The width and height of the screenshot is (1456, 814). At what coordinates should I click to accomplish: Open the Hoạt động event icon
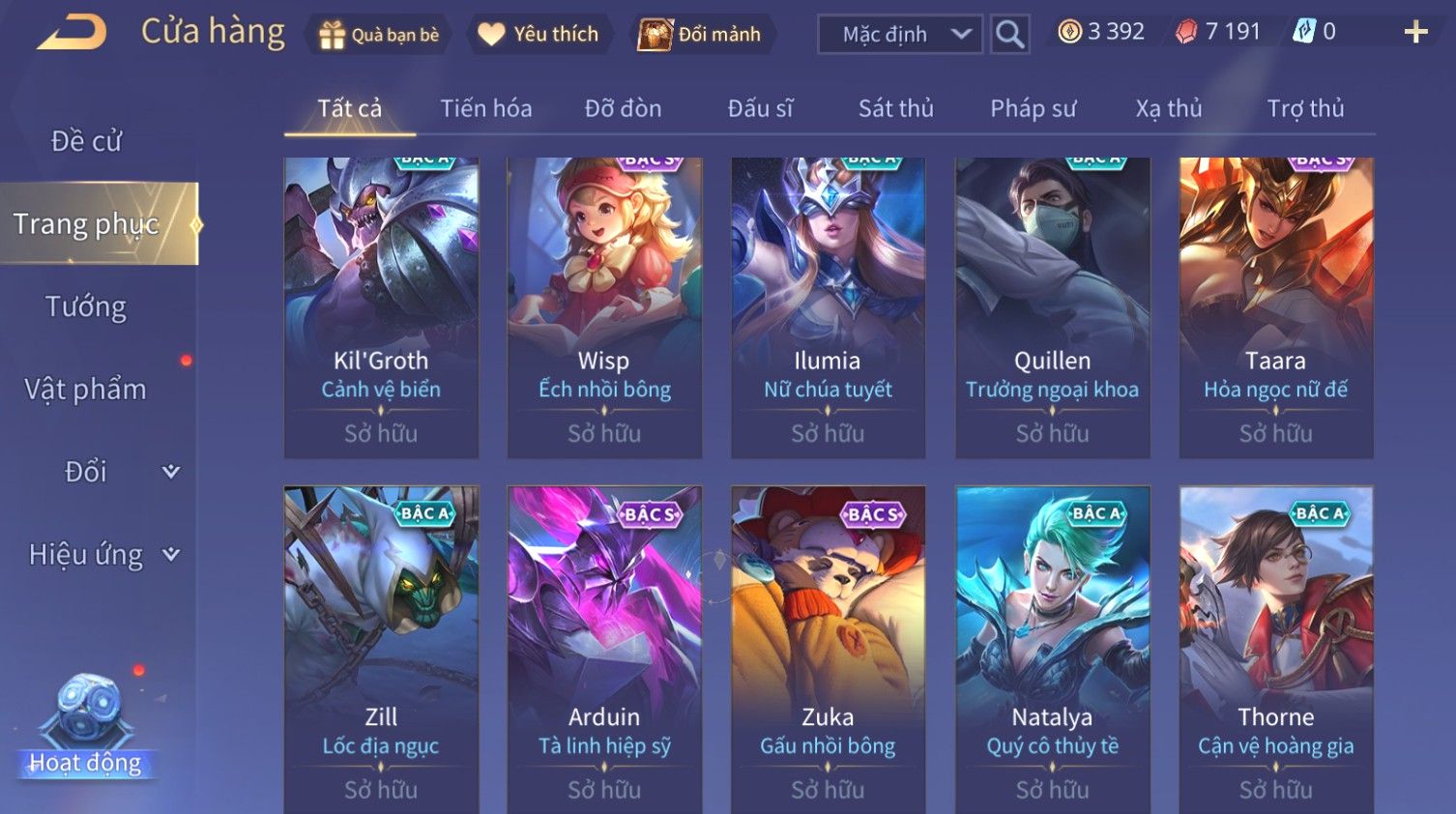tap(86, 726)
